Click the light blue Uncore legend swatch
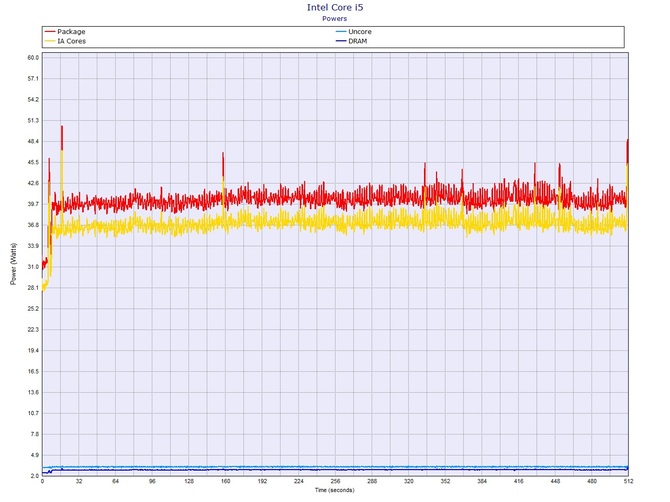The height and width of the screenshot is (502, 670). point(341,32)
